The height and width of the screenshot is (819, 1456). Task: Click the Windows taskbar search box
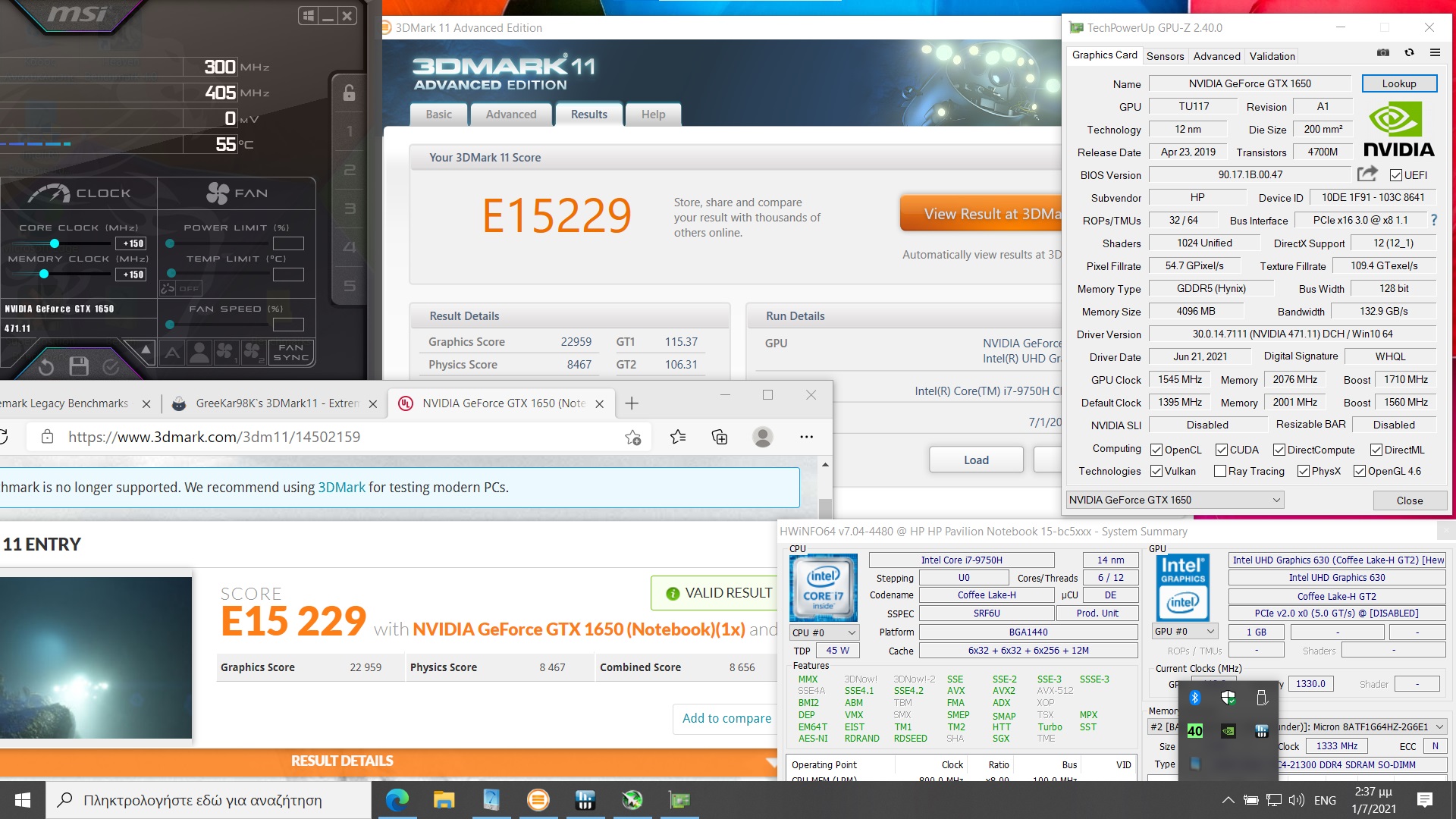[x=209, y=800]
